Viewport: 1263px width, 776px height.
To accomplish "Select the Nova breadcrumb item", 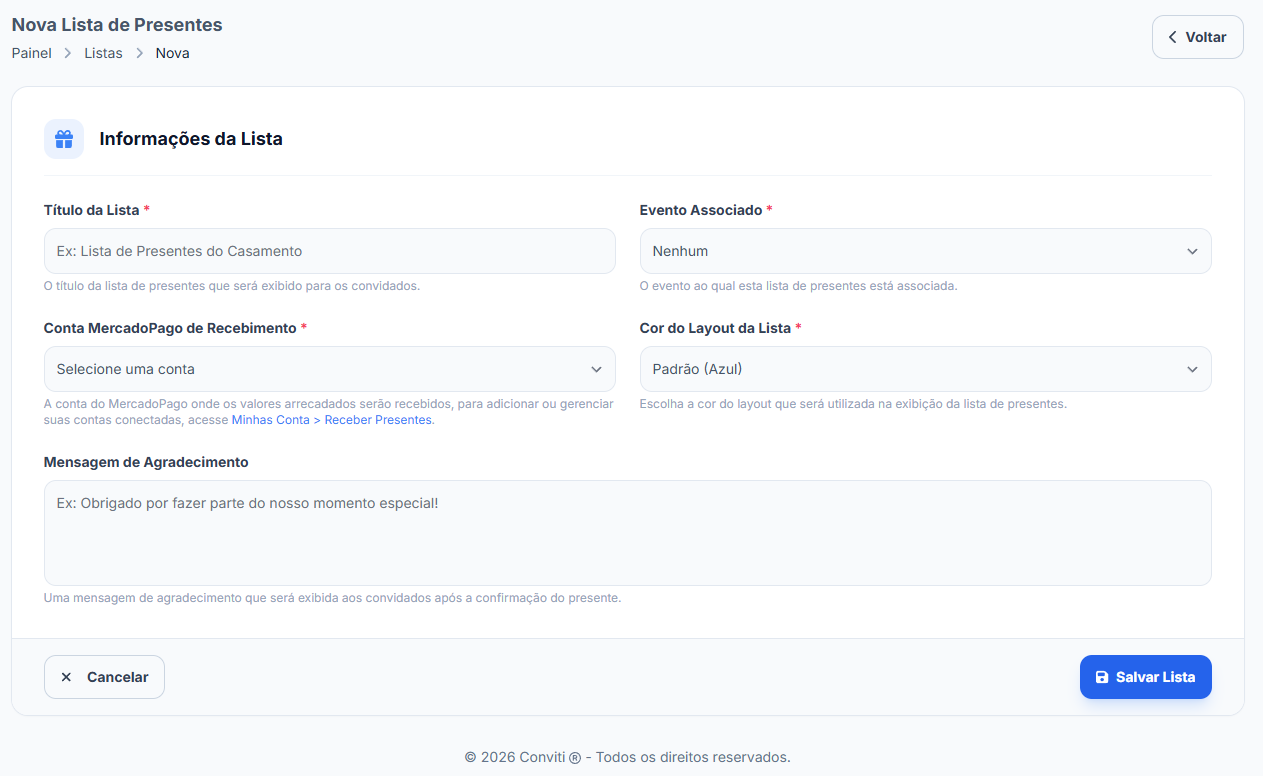I will coord(172,53).
